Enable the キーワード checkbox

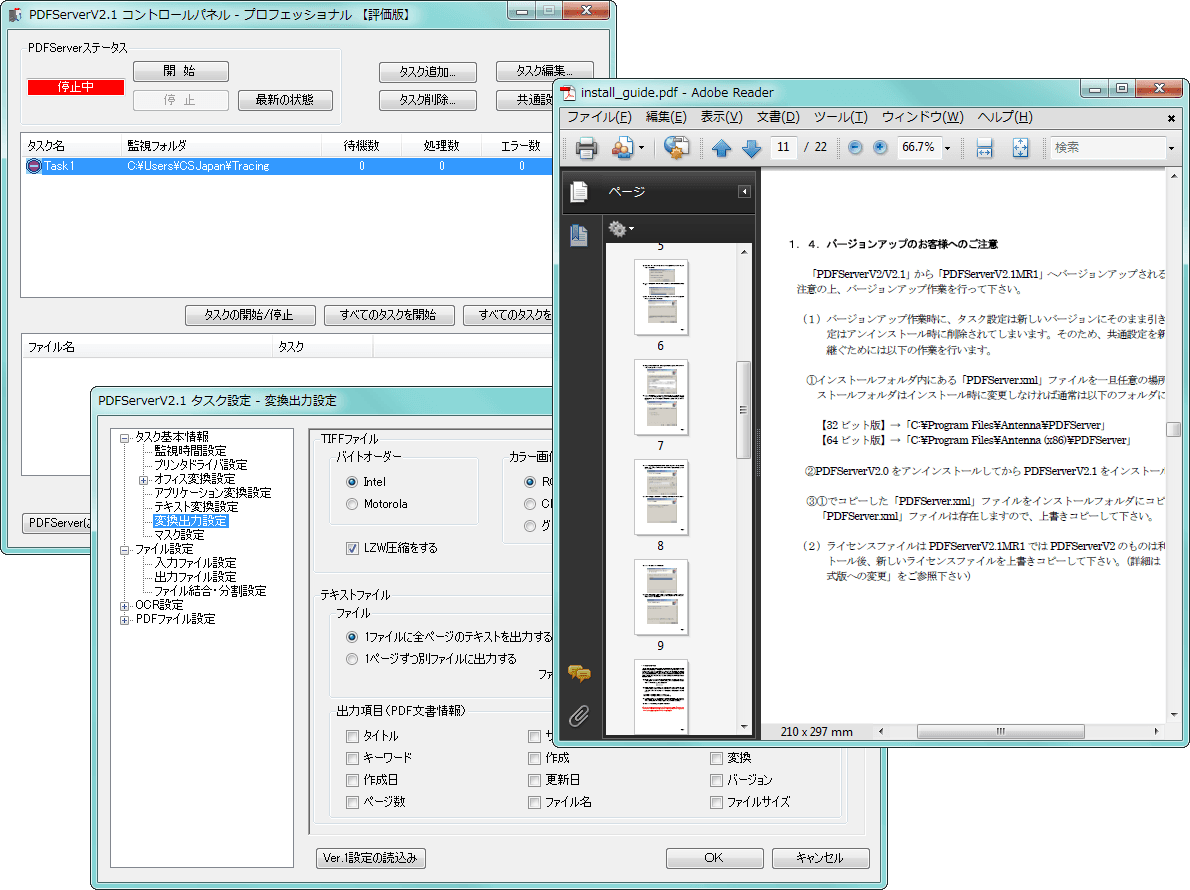pos(352,758)
